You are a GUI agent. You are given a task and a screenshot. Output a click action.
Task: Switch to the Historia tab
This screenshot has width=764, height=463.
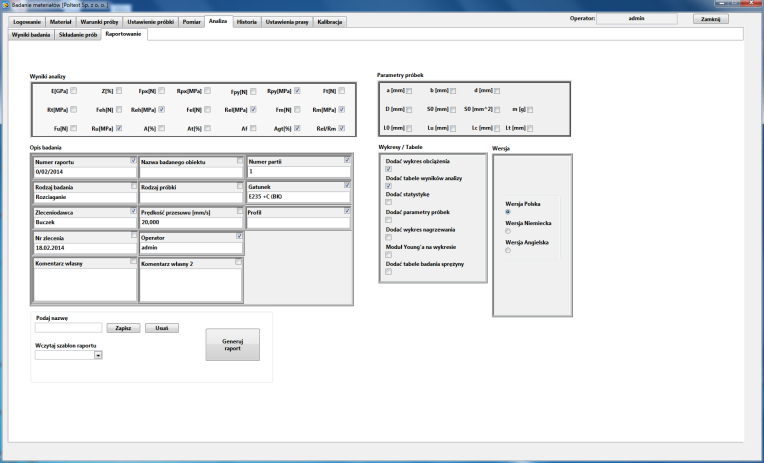247,22
